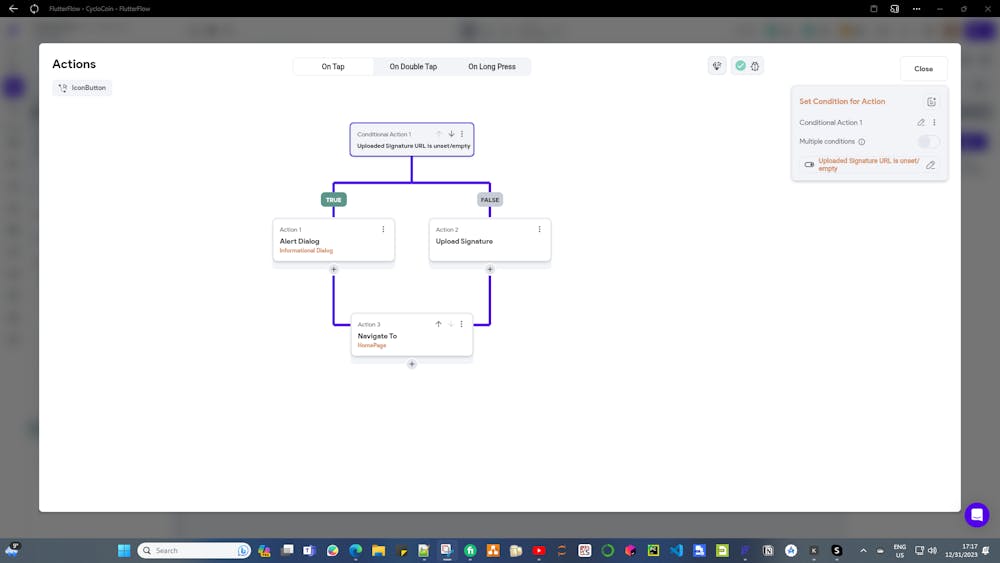Screen dimensions: 1000x563
Task: Click the Close button
Action: [923, 69]
